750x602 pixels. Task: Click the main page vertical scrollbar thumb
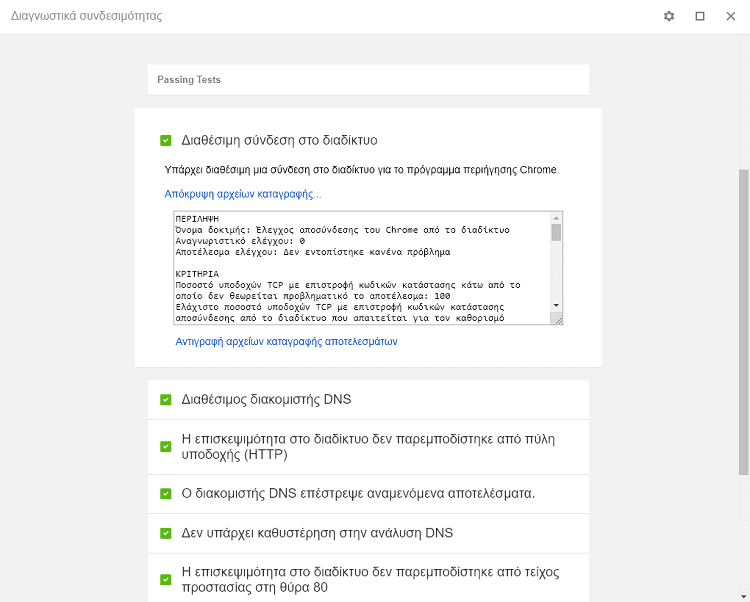pos(743,322)
